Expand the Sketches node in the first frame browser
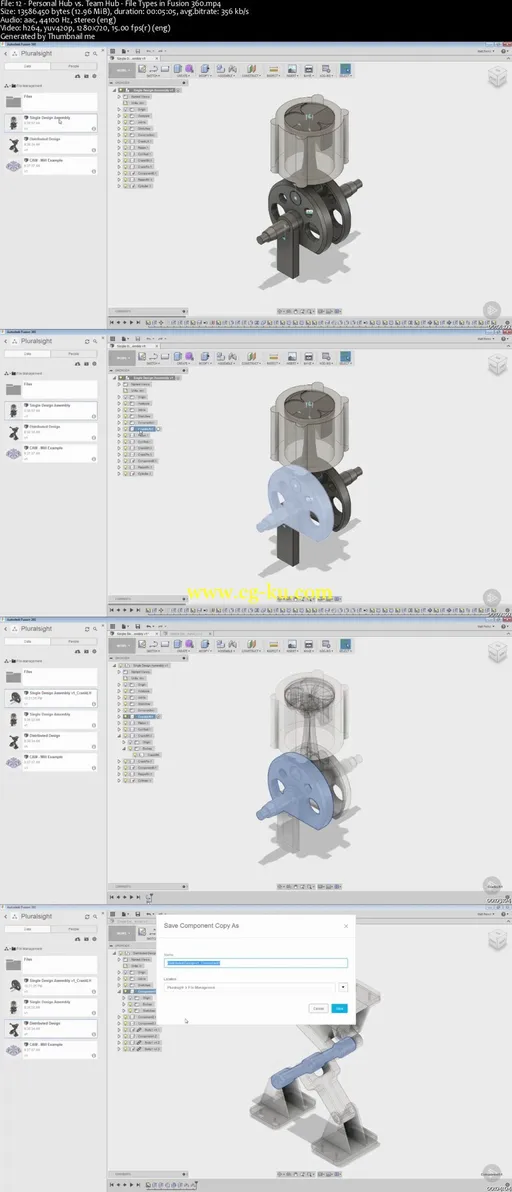The height and width of the screenshot is (1192, 512). [119, 128]
